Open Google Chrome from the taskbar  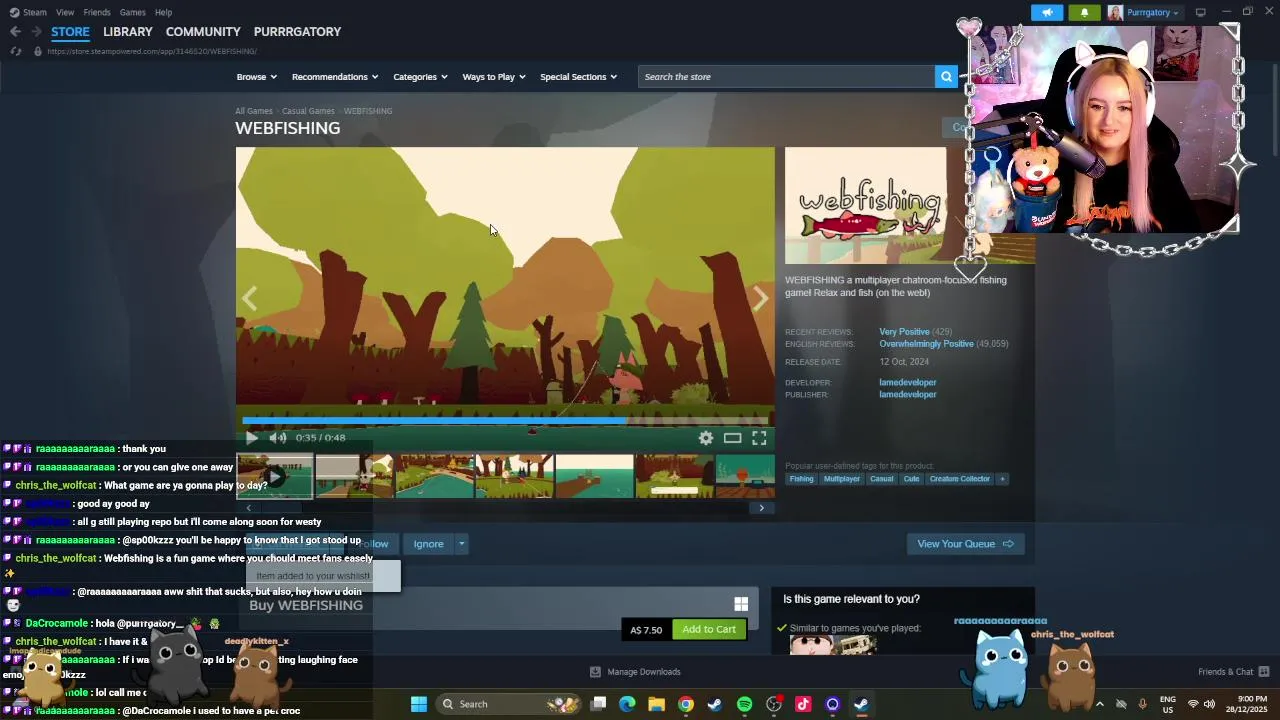tap(685, 704)
